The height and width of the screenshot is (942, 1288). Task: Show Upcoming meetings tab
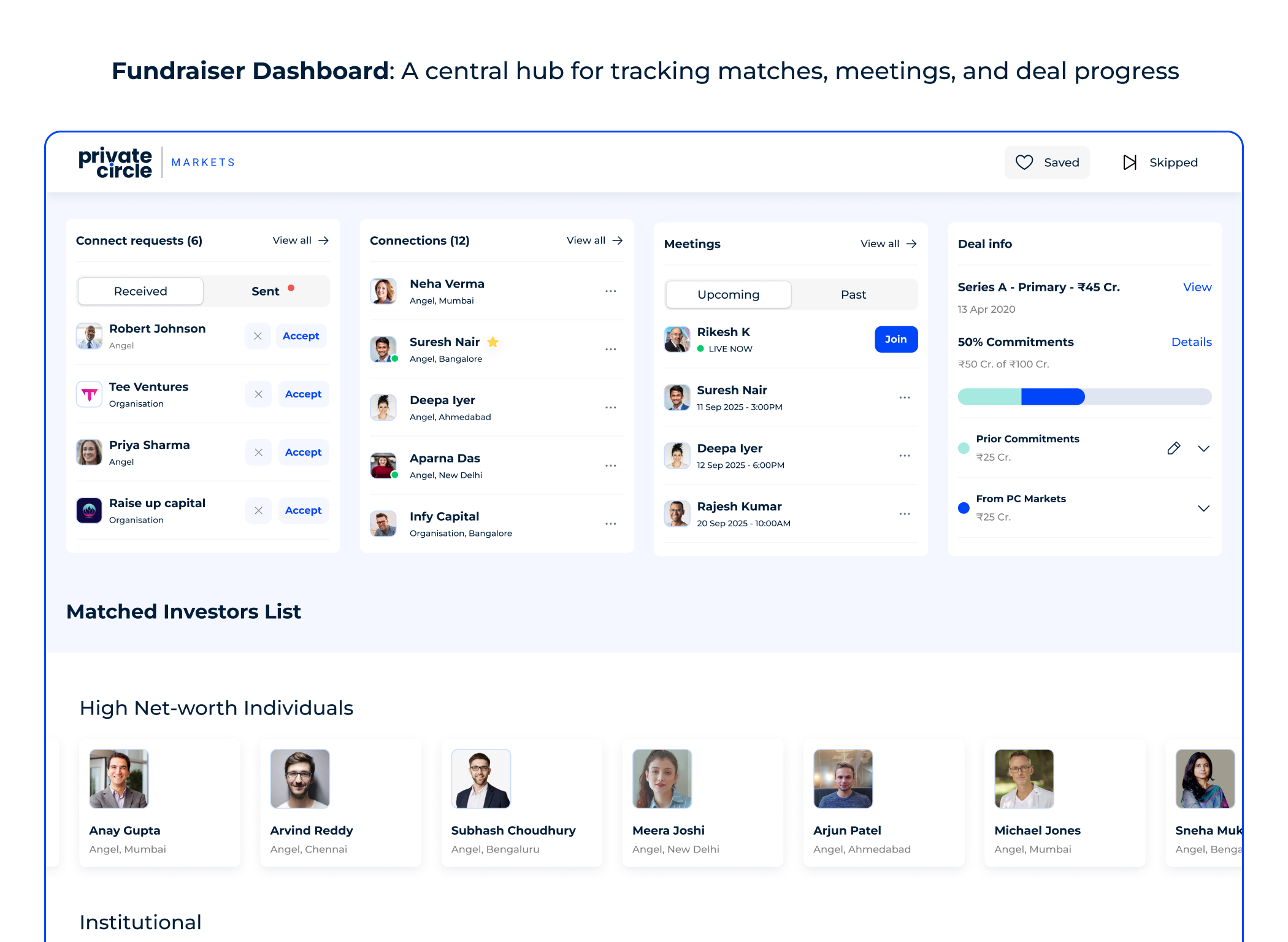click(728, 295)
